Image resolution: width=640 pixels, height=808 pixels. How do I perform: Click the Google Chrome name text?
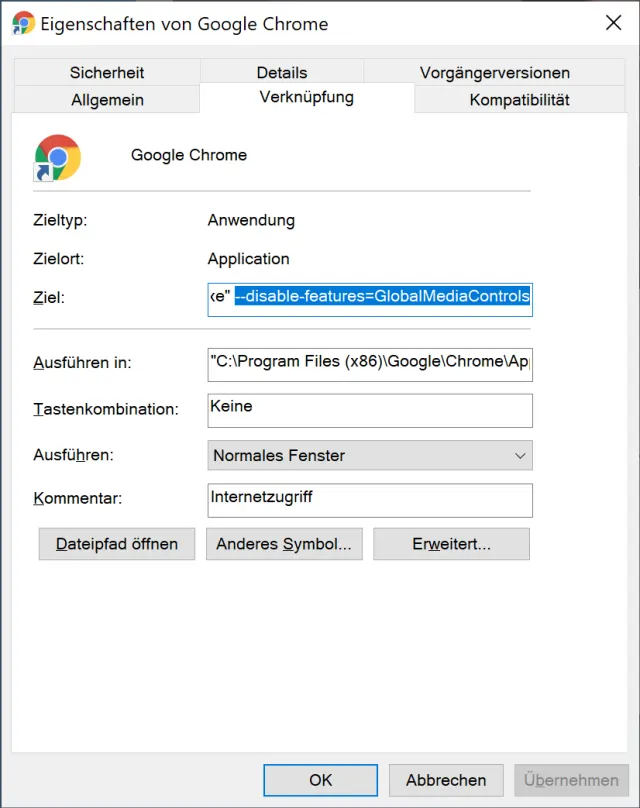click(x=189, y=155)
